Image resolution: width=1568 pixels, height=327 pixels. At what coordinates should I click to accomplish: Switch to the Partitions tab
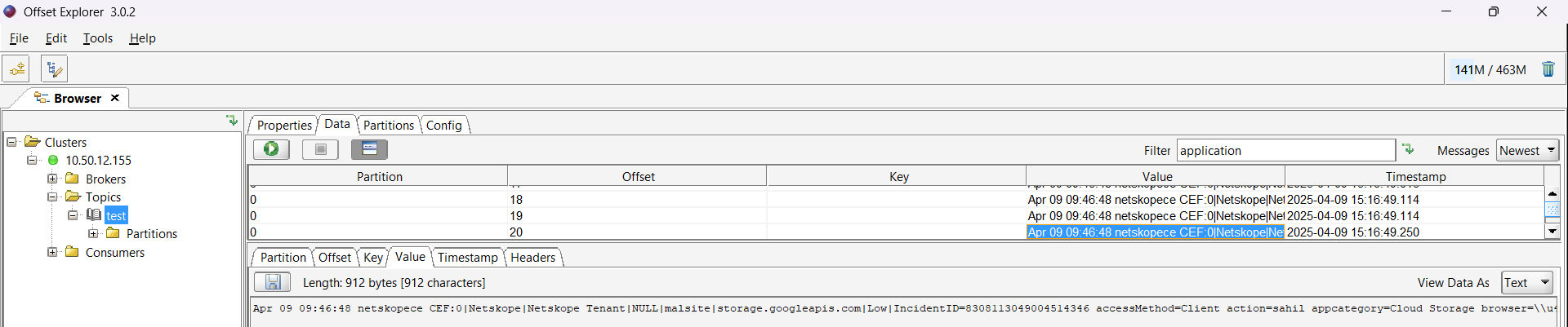[389, 125]
